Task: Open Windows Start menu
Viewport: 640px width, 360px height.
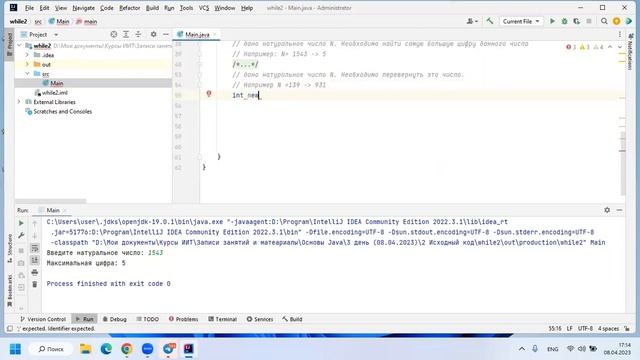Action: (15, 349)
